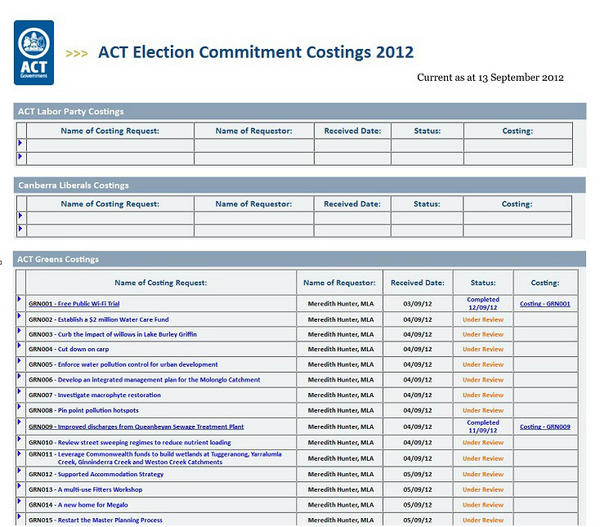Expand the GRN006 Molonglo Catchment row arrow

pos(20,375)
